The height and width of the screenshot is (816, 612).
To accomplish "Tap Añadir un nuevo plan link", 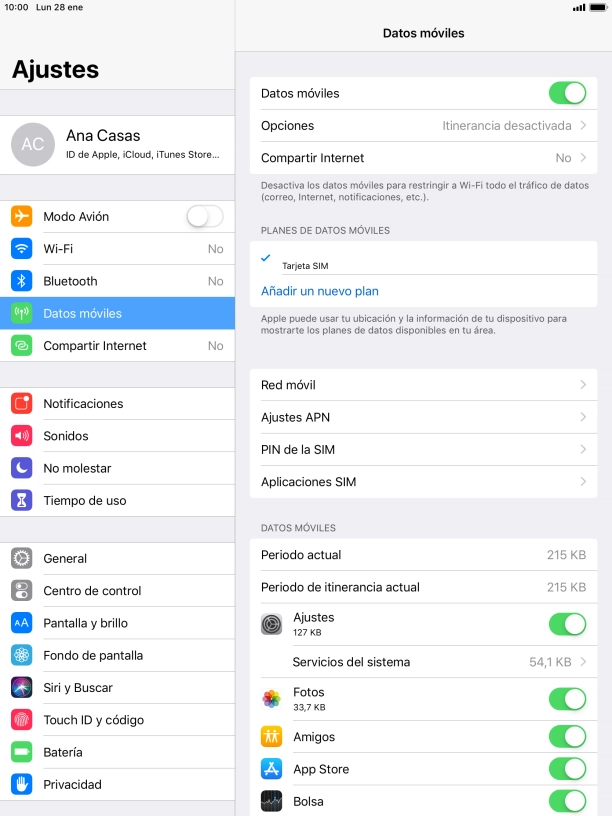I will tap(320, 291).
